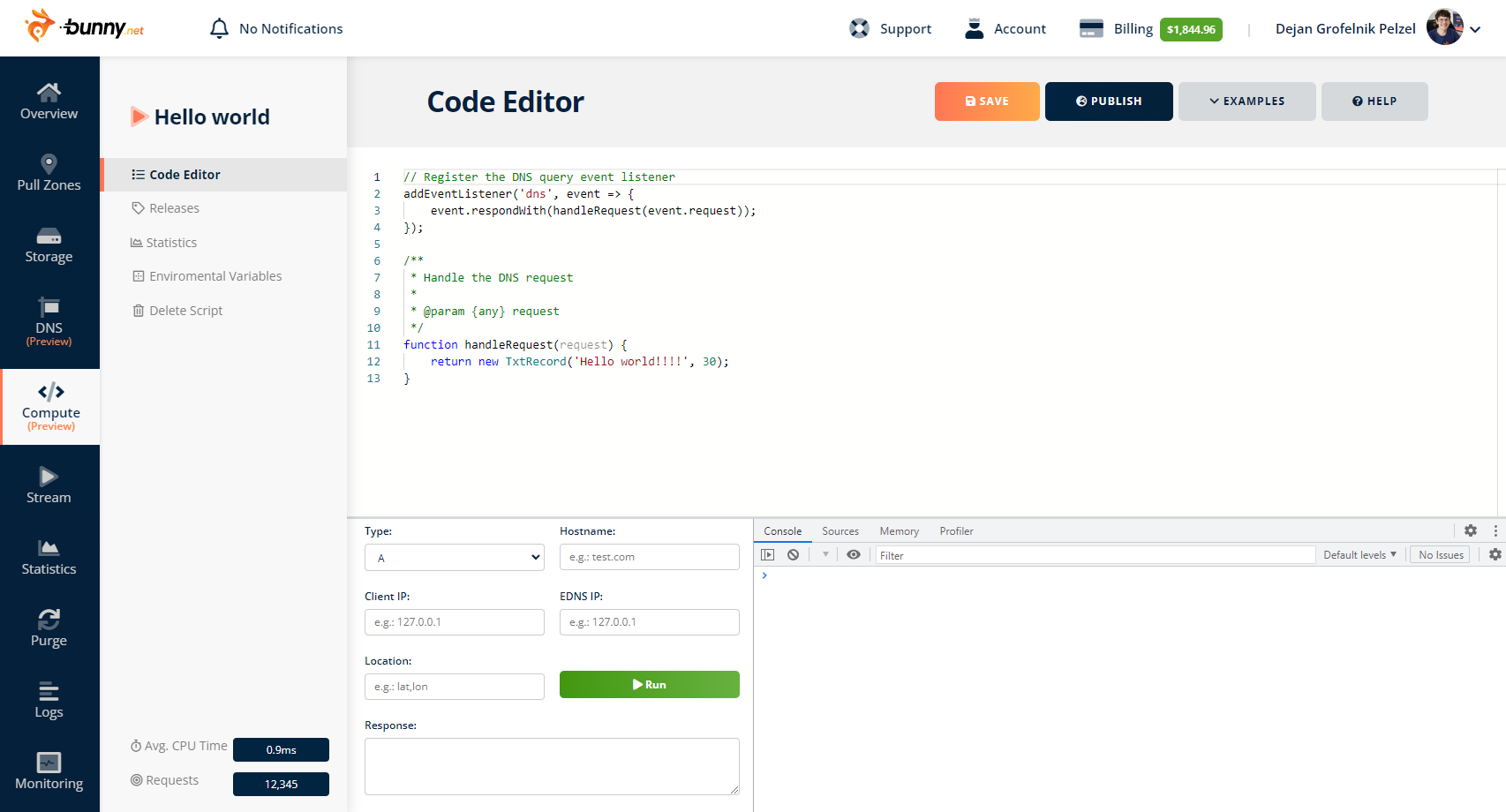Select Delete Script
This screenshot has height=812, width=1506.
pos(177,311)
